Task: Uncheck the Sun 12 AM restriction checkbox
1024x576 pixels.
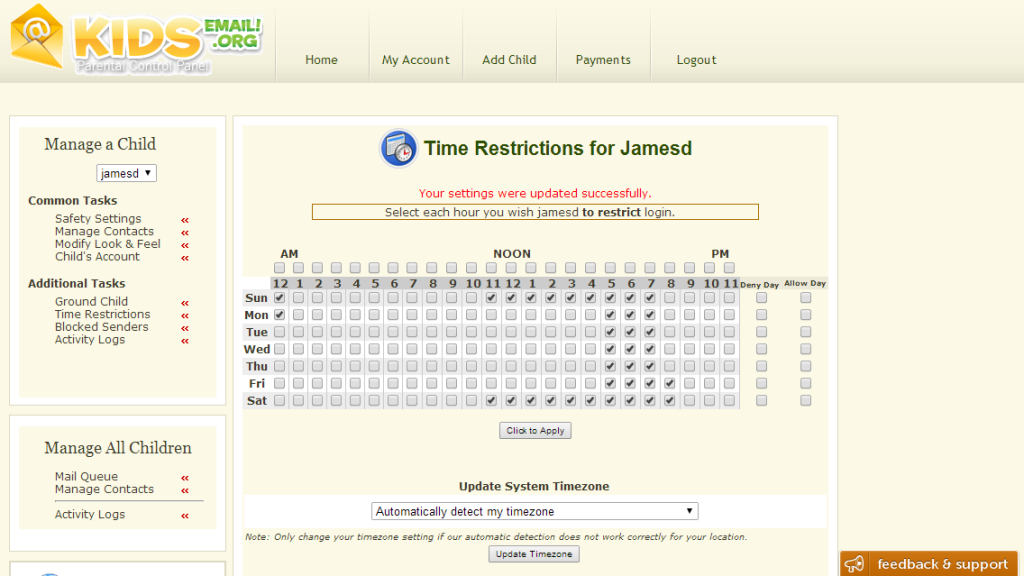Action: 278,297
